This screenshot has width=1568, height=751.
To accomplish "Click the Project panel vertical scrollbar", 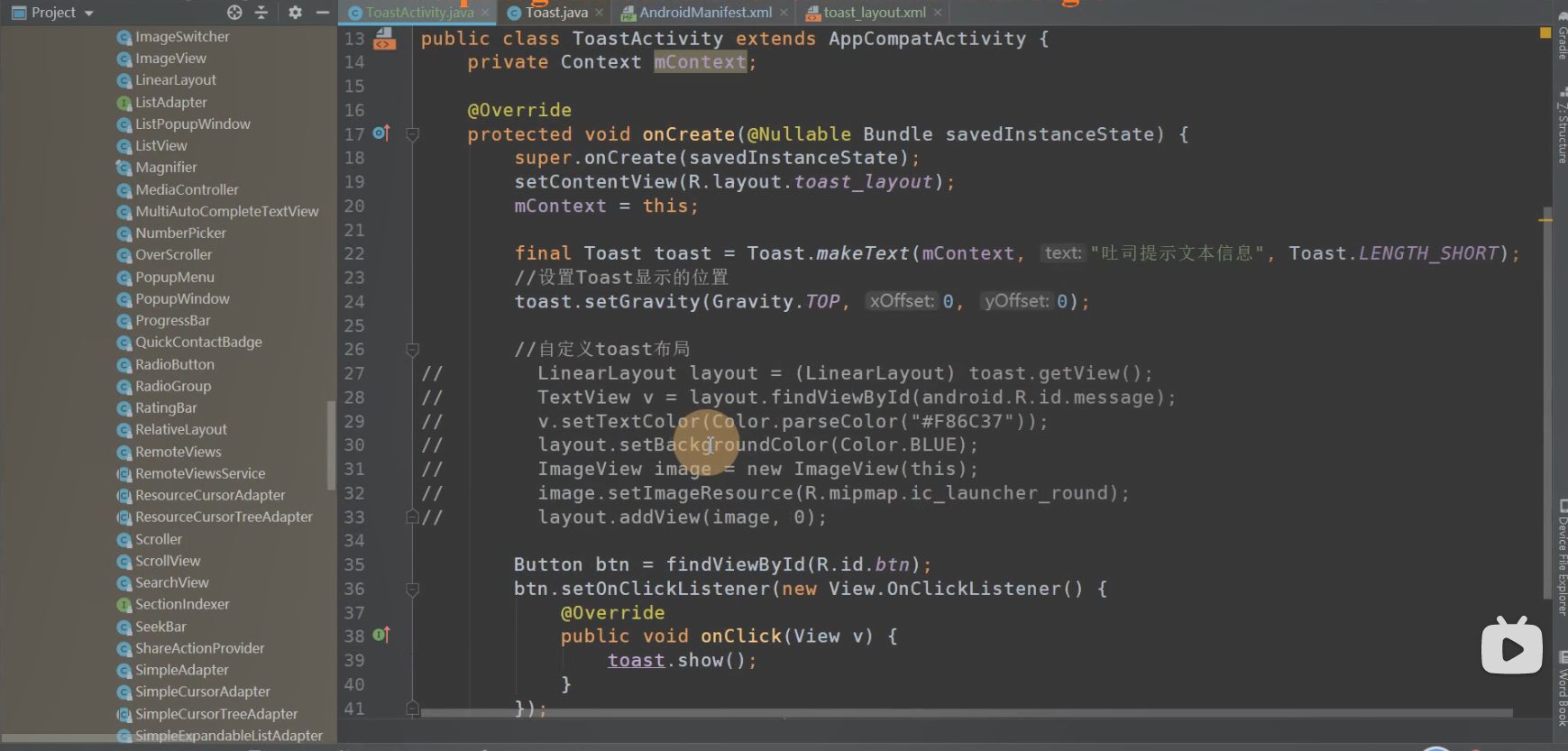I will click(x=332, y=445).
